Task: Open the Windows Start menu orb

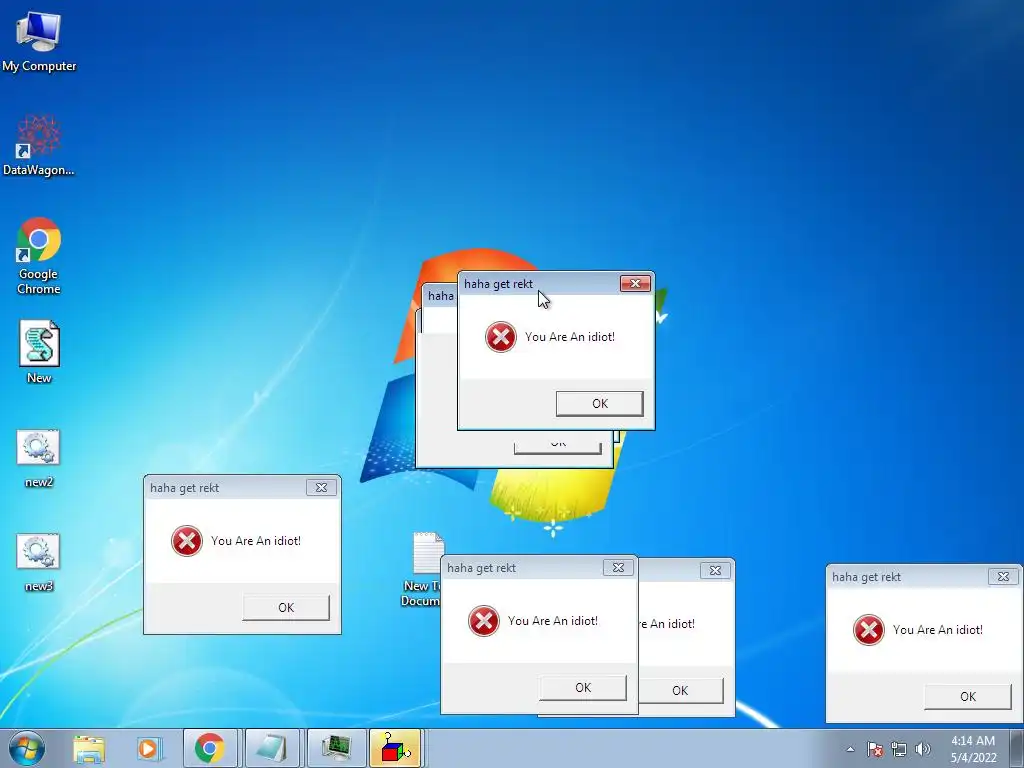Action: [x=27, y=748]
